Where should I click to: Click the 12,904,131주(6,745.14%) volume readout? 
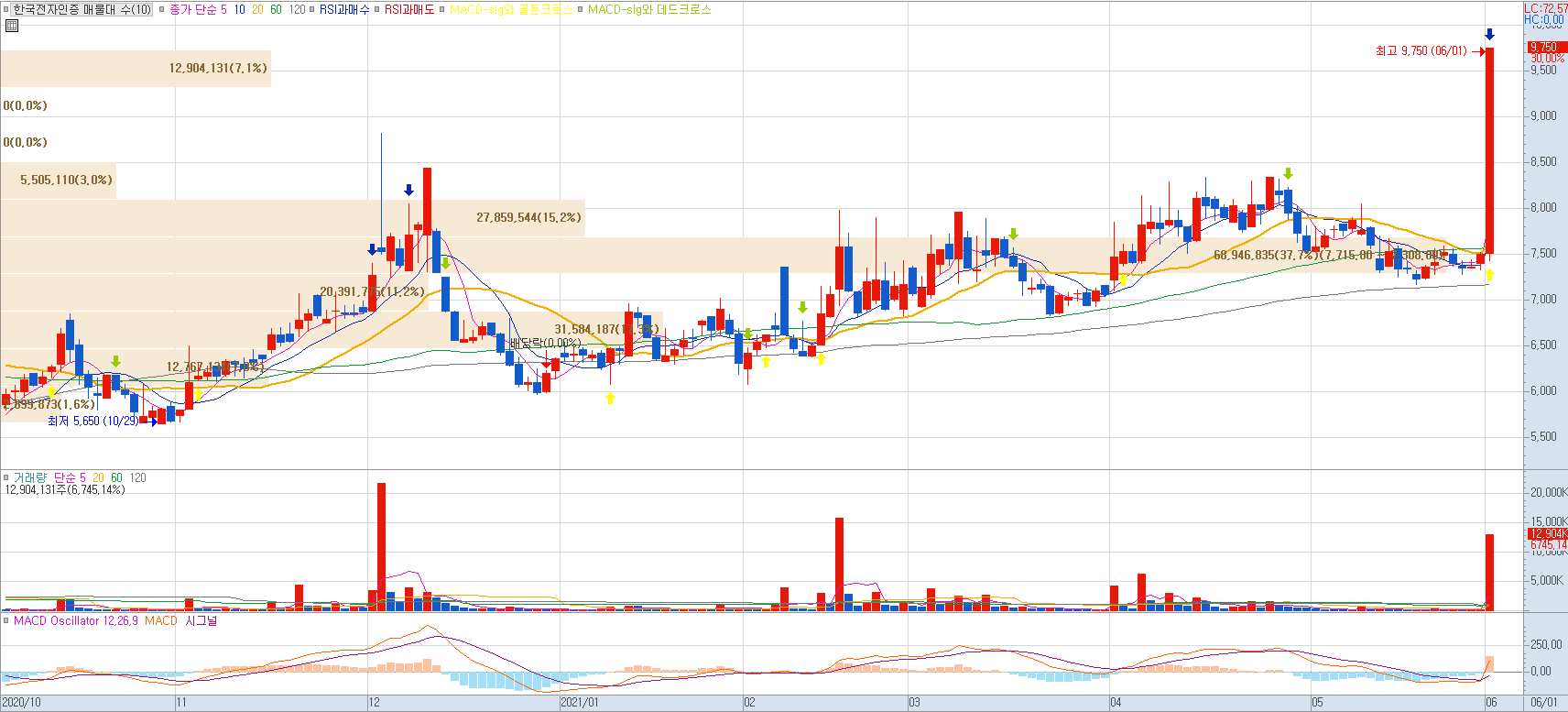click(x=65, y=490)
